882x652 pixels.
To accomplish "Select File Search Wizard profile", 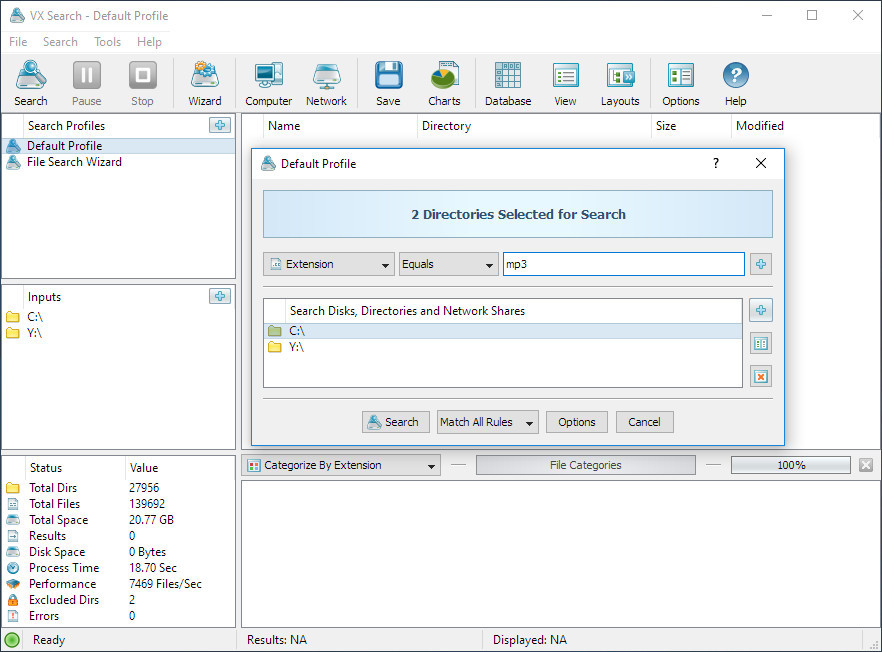I will click(x=118, y=162).
